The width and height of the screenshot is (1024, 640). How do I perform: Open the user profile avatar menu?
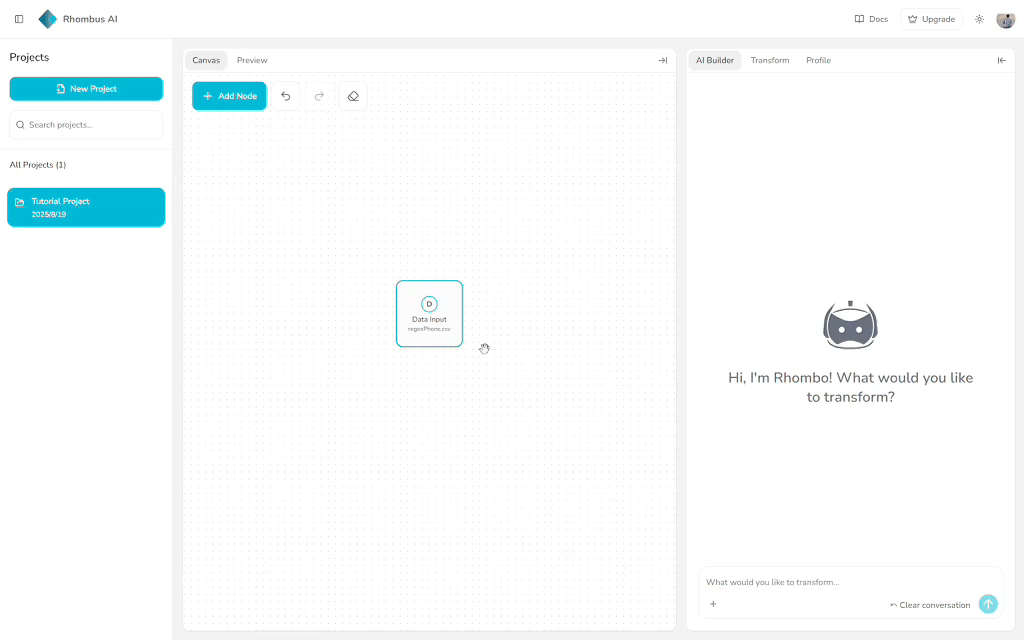1005,19
